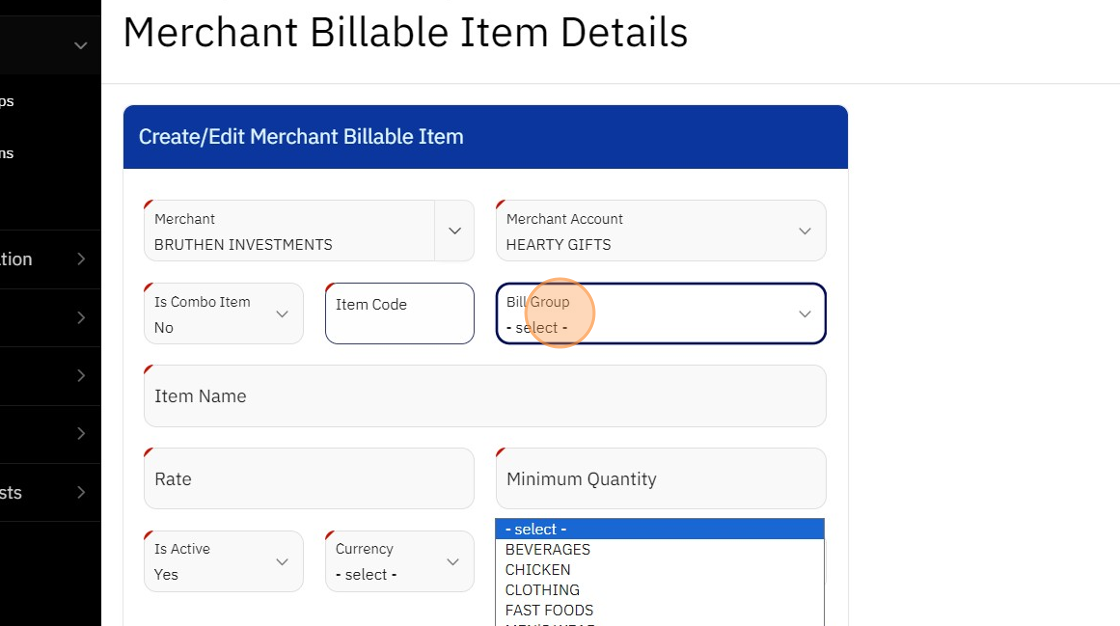Open the sidebar link ending in 'ns'

coord(7,153)
